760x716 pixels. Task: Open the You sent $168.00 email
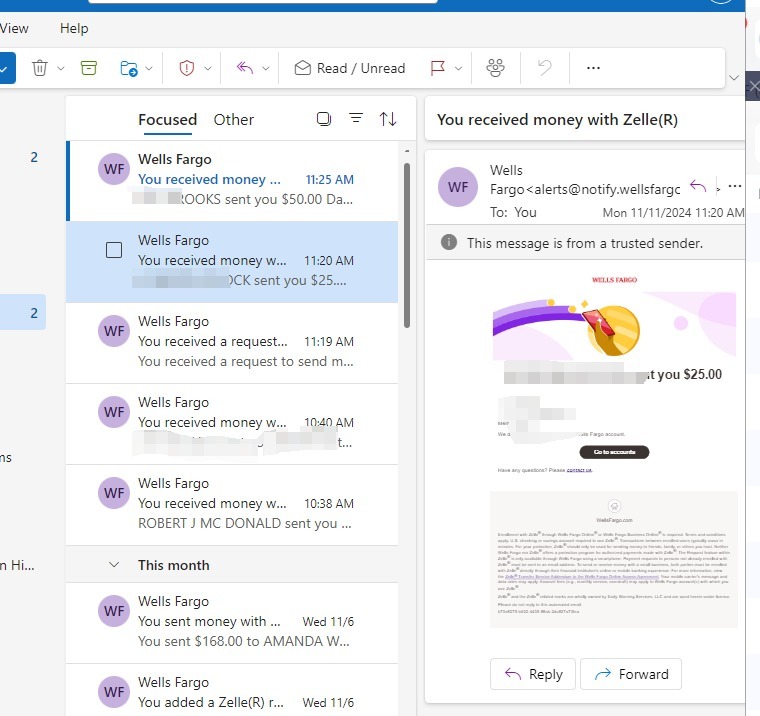(232, 623)
